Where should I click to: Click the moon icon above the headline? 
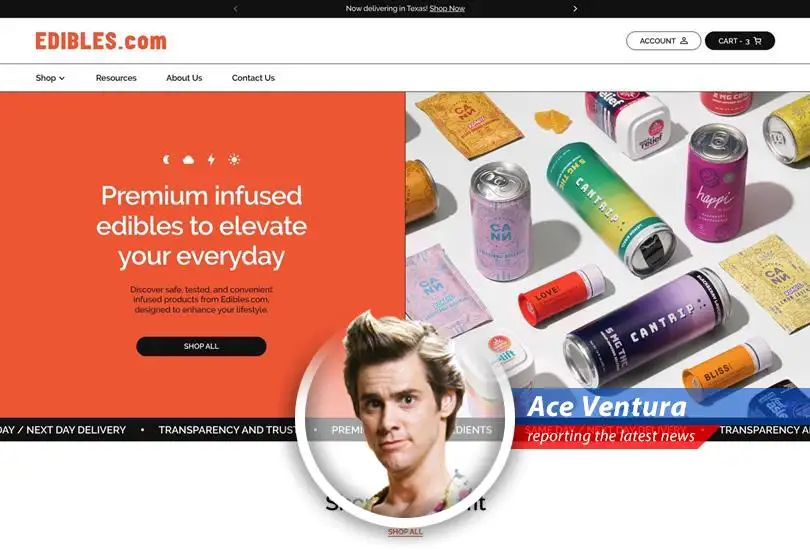(x=166, y=160)
